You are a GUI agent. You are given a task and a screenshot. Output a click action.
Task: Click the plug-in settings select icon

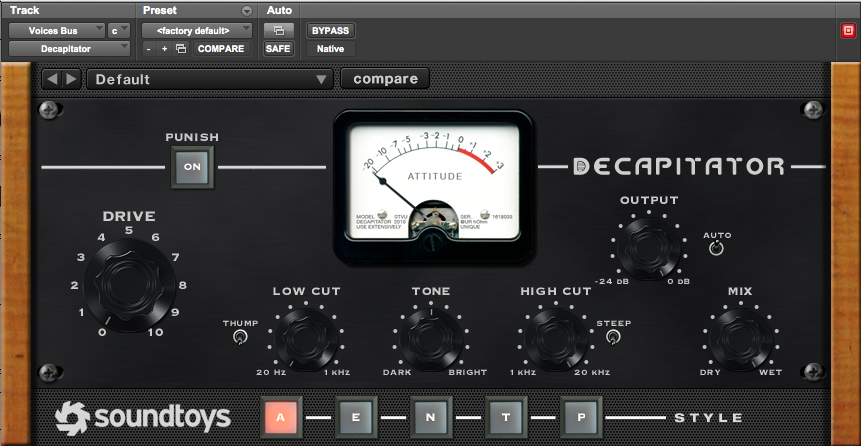tap(181, 49)
